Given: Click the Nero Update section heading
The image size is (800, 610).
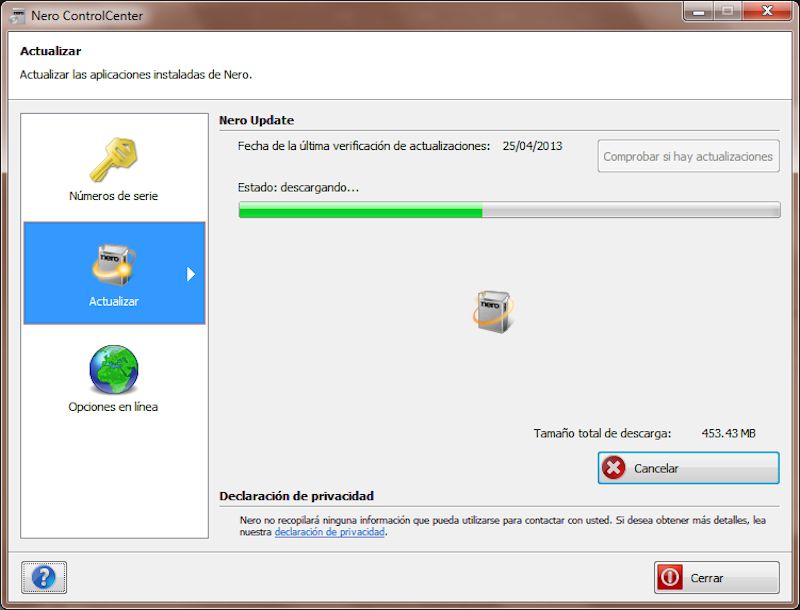Looking at the screenshot, I should [257, 120].
